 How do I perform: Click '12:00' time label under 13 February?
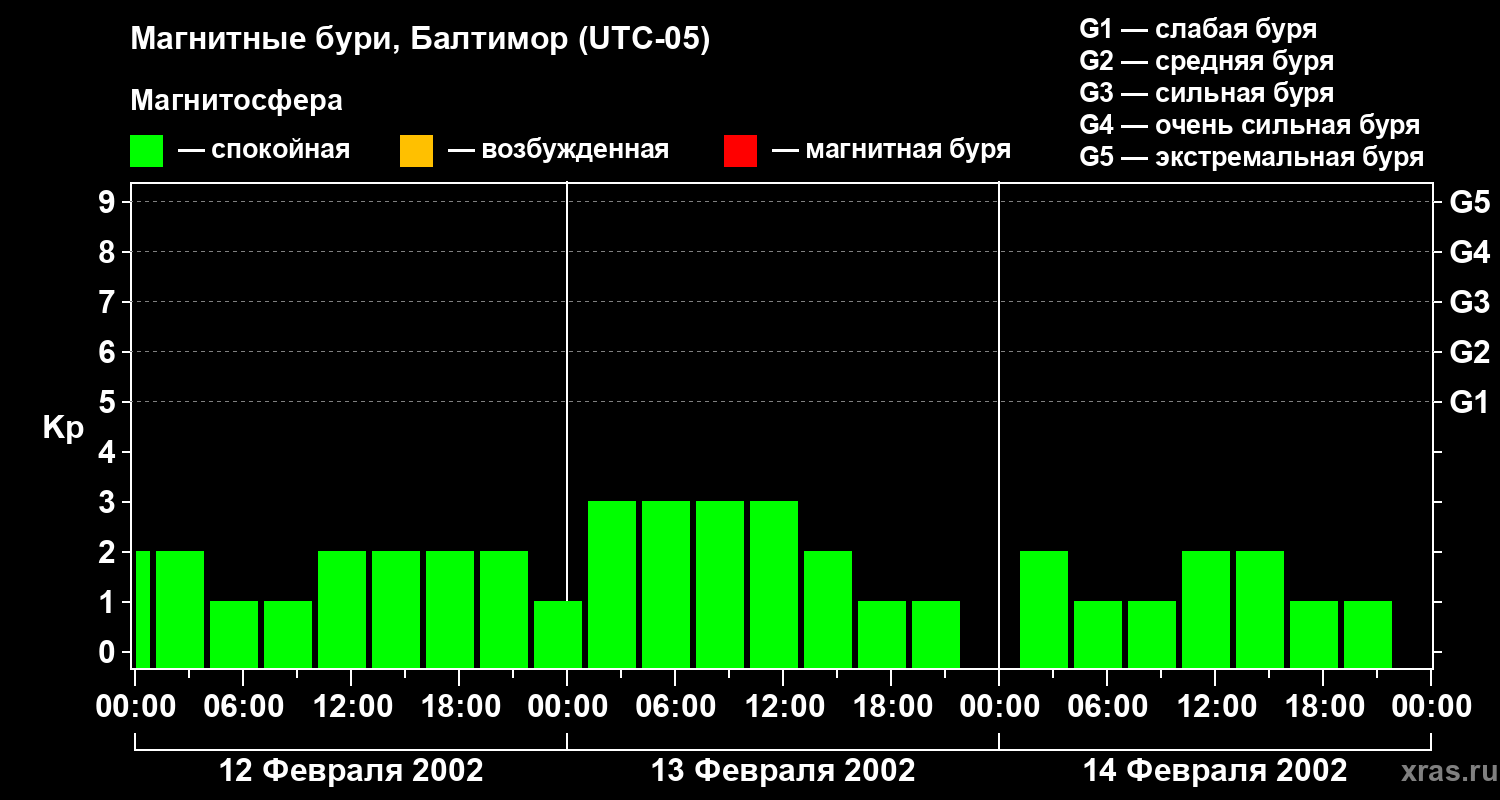pos(783,707)
